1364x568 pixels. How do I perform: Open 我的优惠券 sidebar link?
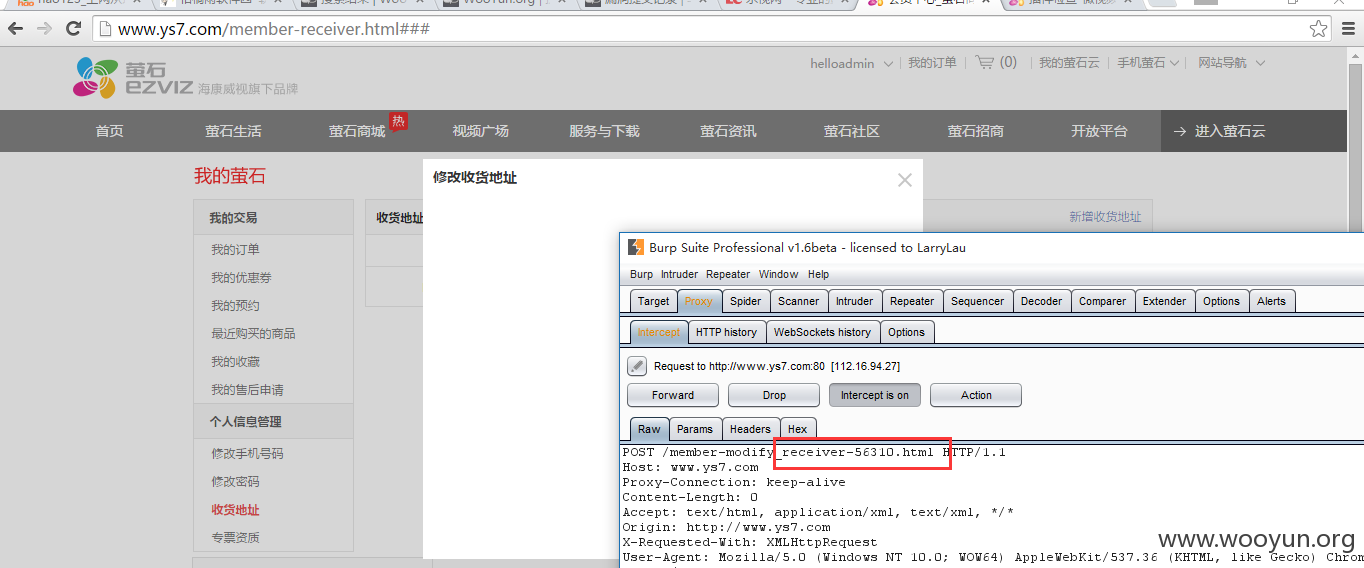pyautogui.click(x=241, y=278)
